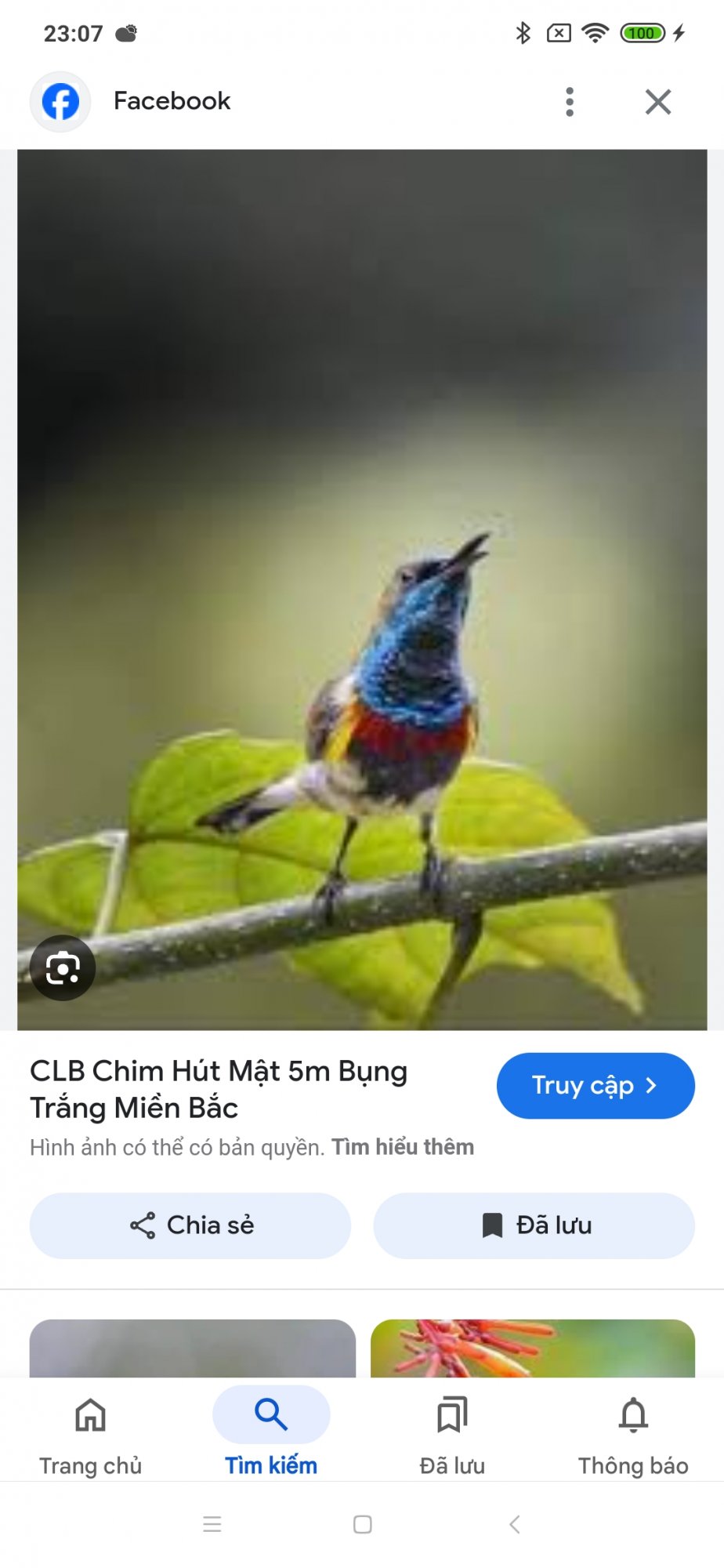Tap the chevron arrow in Truy cập
The height and width of the screenshot is (1568, 724).
651,1086
